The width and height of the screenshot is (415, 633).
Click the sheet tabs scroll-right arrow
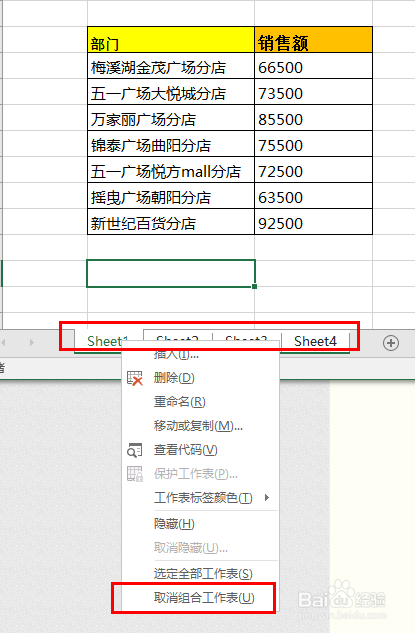point(31,342)
